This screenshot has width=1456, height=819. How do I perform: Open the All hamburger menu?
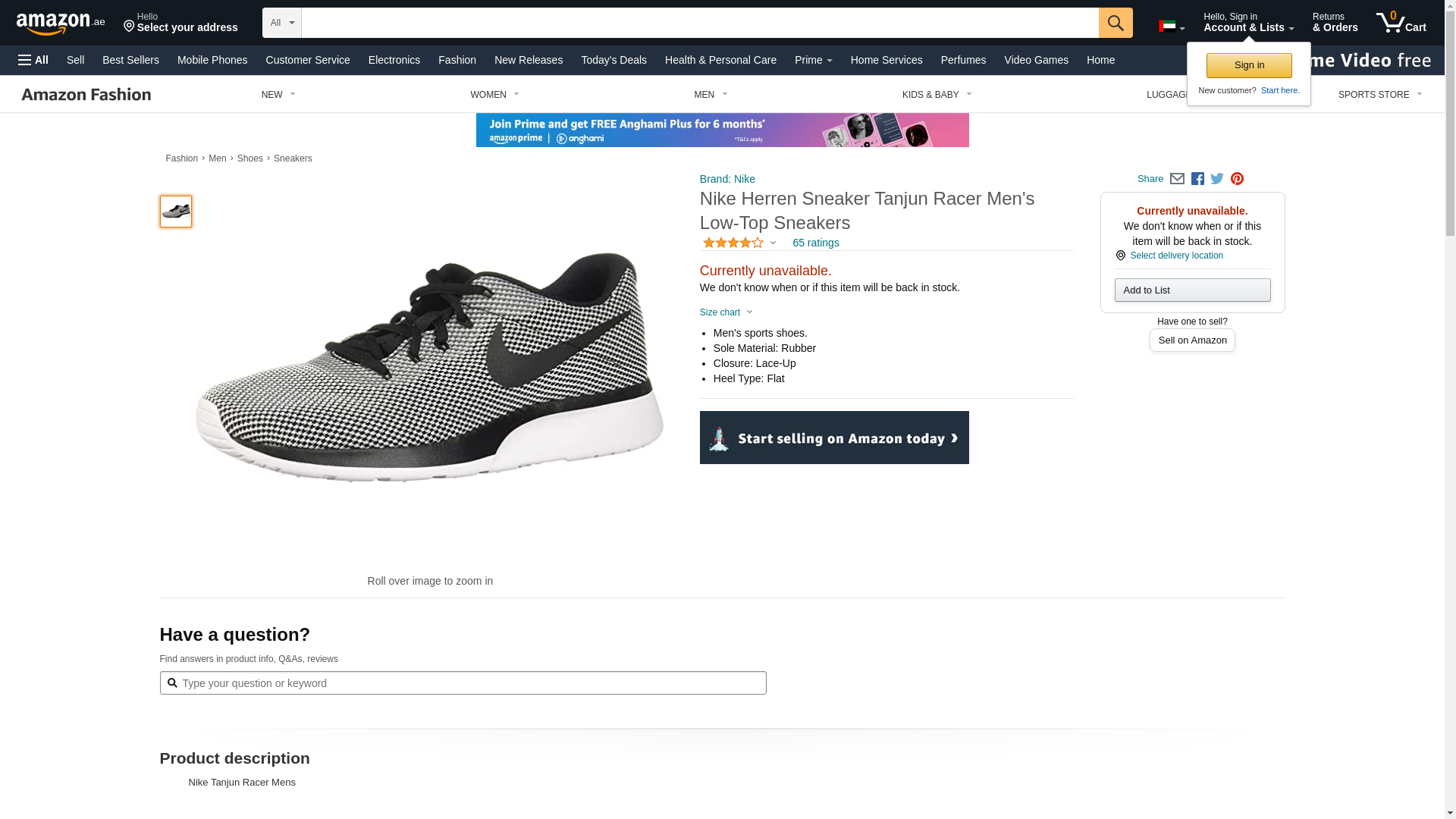click(33, 60)
